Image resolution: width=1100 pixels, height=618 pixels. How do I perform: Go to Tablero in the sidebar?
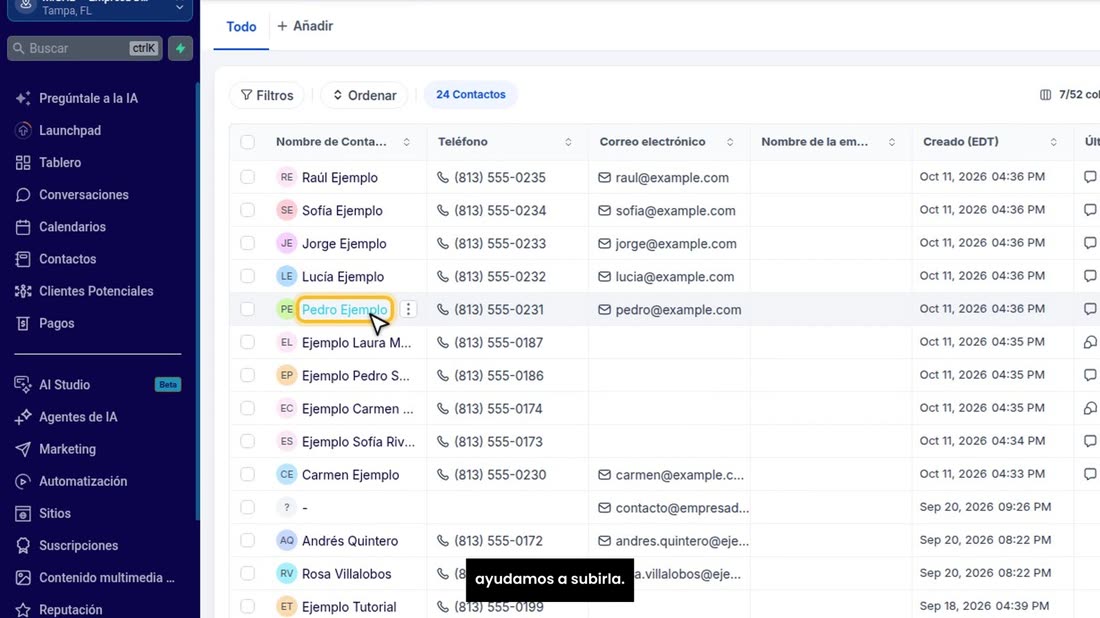coord(60,163)
